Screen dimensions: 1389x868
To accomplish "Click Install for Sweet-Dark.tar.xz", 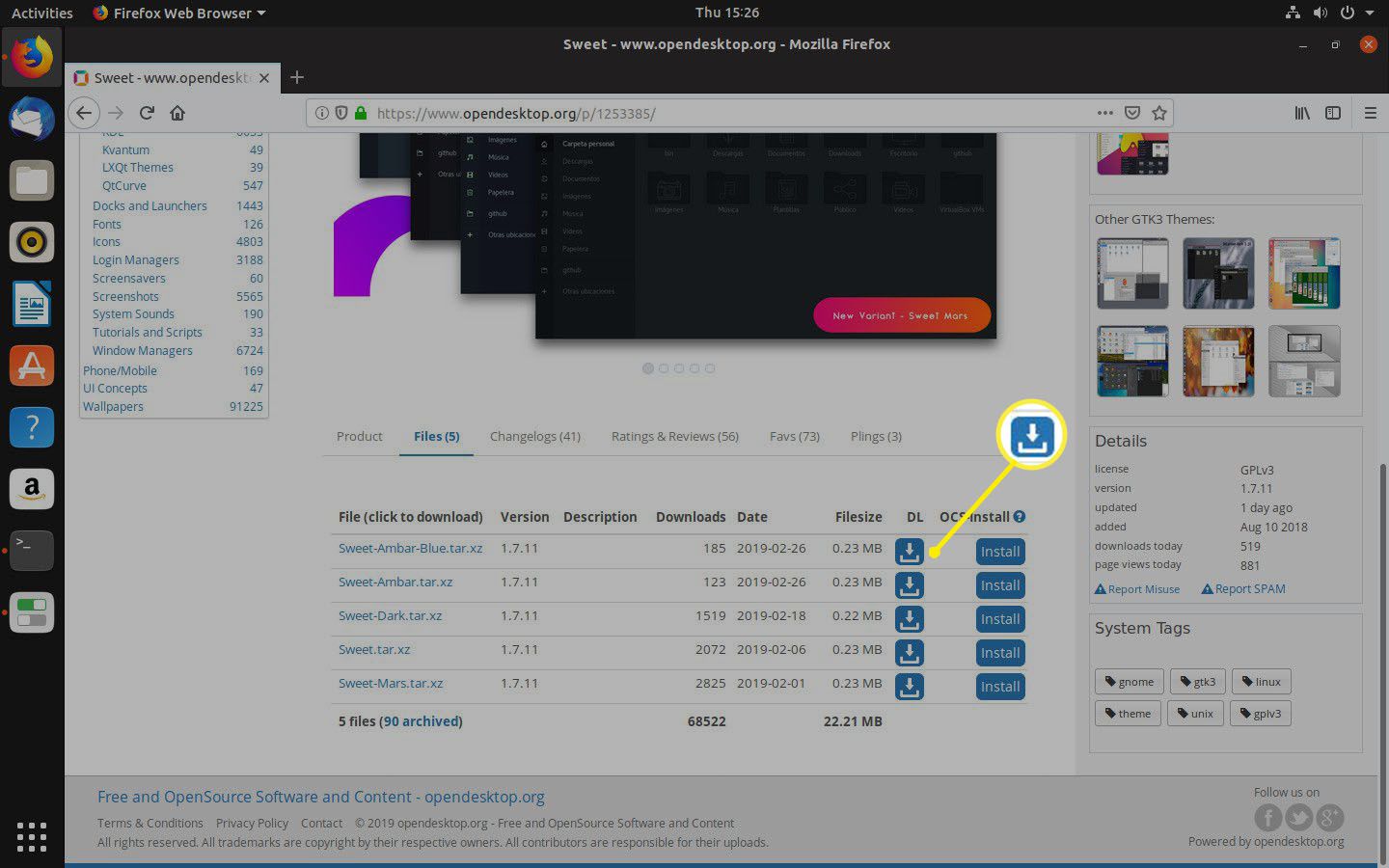I will (x=1000, y=619).
